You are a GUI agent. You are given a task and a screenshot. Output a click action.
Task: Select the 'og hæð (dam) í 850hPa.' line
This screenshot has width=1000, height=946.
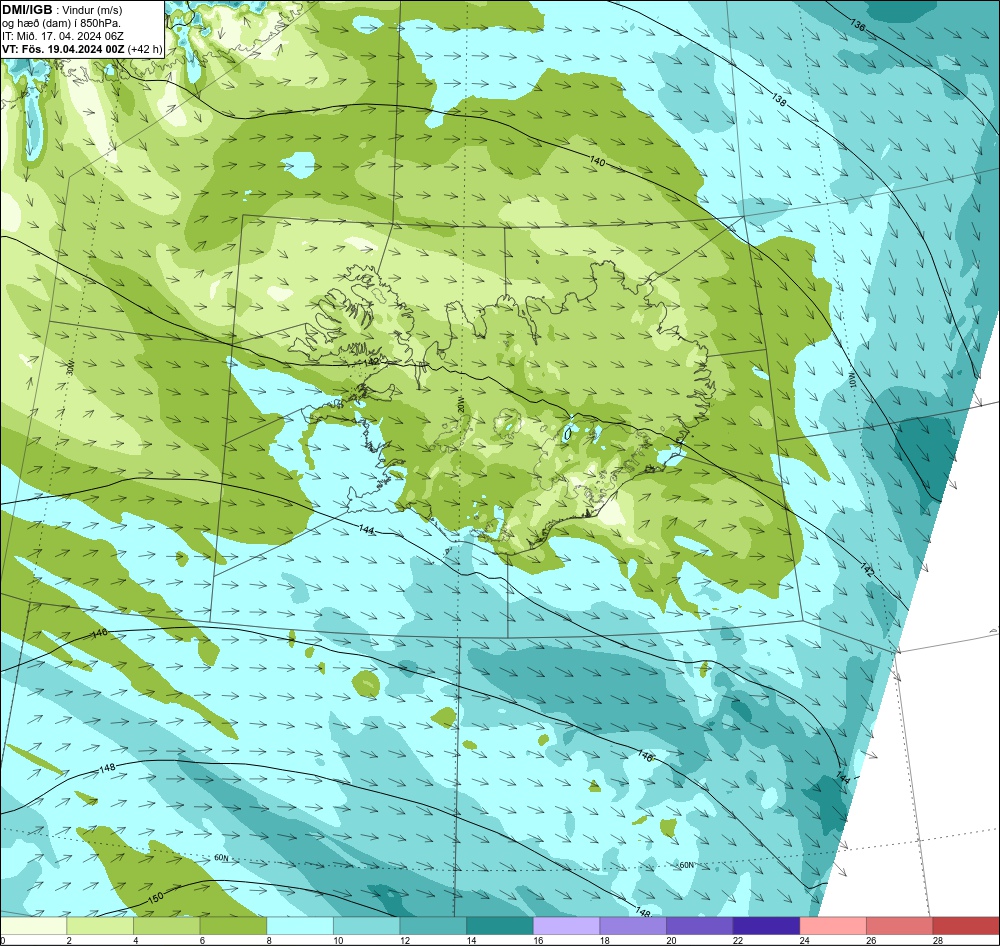(62, 23)
